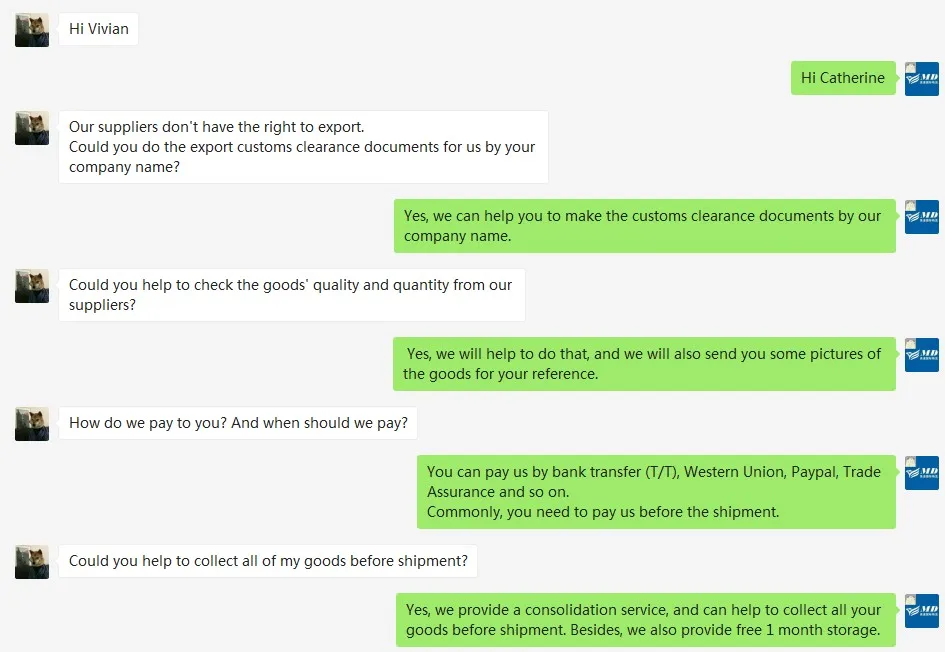Click the reply promising pictures of the goods
945x652 pixels.
(644, 364)
